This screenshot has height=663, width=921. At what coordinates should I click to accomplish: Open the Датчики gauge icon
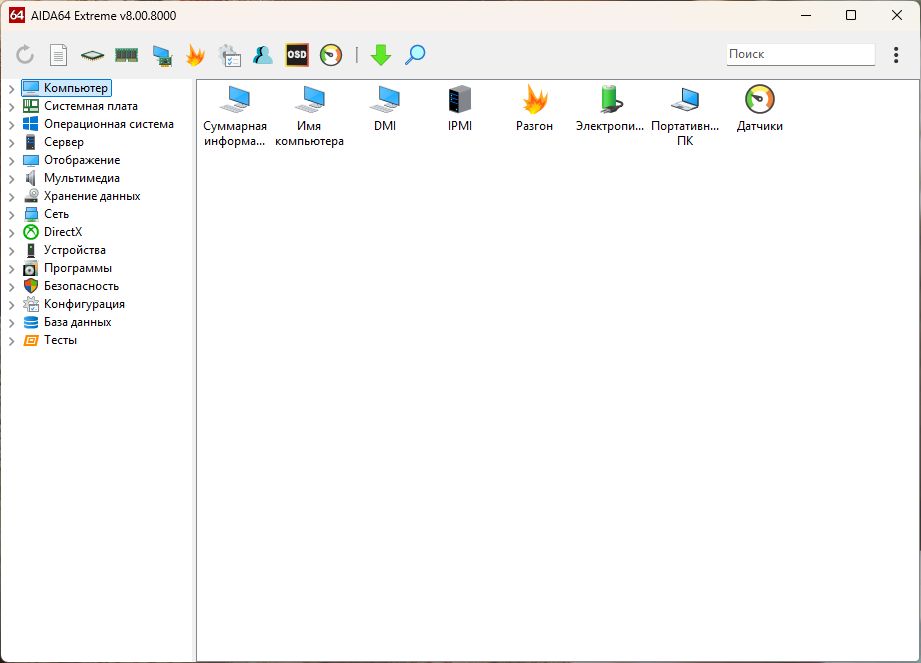point(760,109)
